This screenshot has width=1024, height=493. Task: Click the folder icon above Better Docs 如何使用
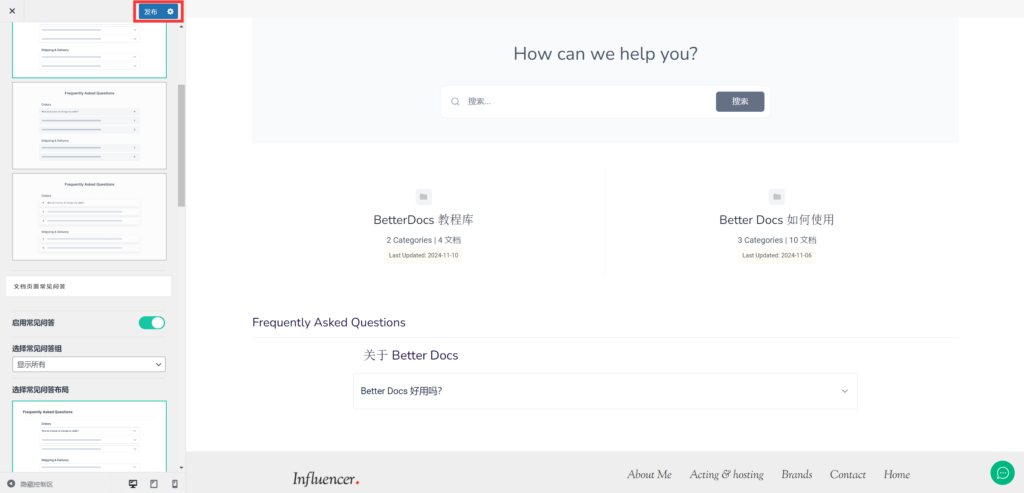pos(776,197)
